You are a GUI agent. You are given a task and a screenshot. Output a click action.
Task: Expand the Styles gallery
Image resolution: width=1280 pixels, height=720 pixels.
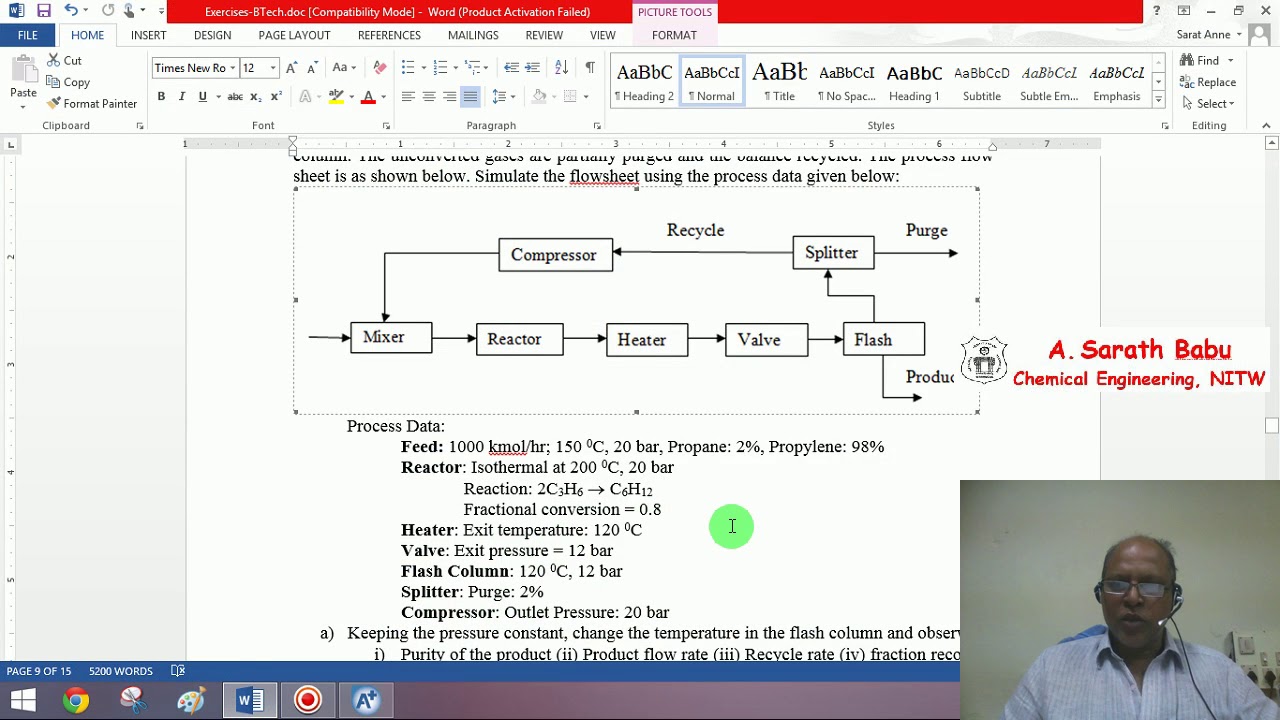1158,99
